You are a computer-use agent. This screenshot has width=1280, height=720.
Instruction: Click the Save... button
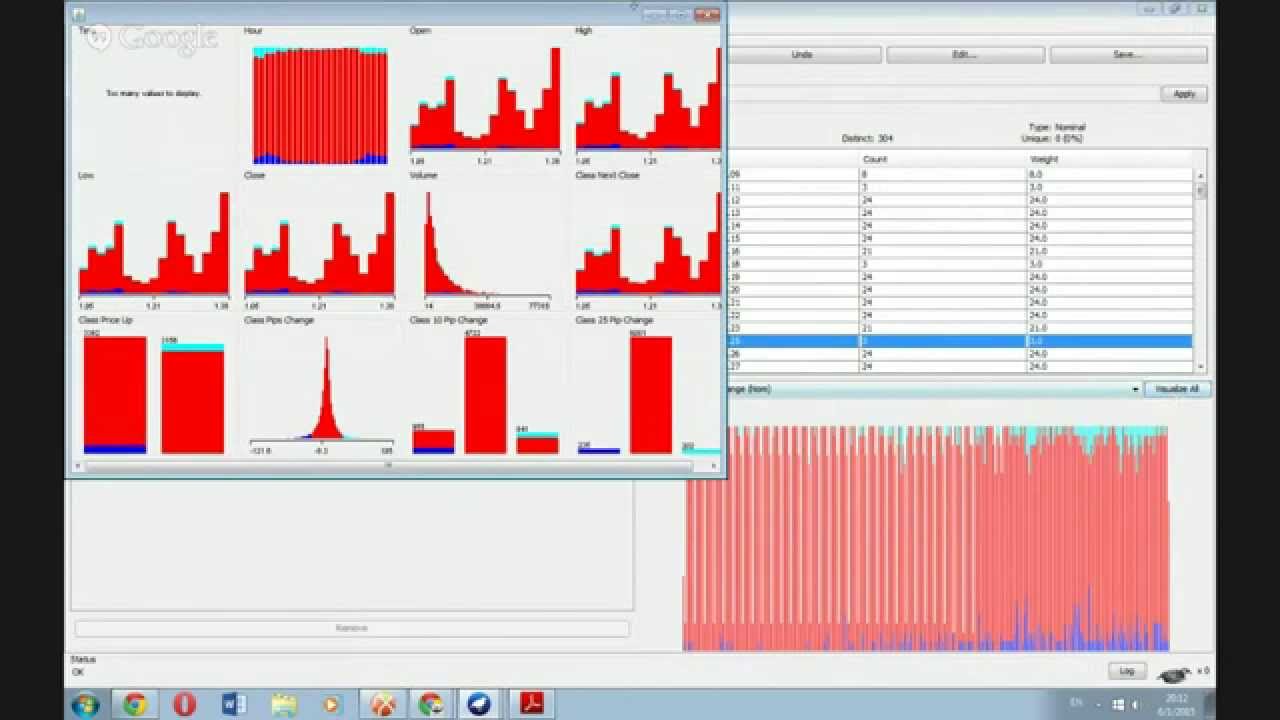point(1128,55)
